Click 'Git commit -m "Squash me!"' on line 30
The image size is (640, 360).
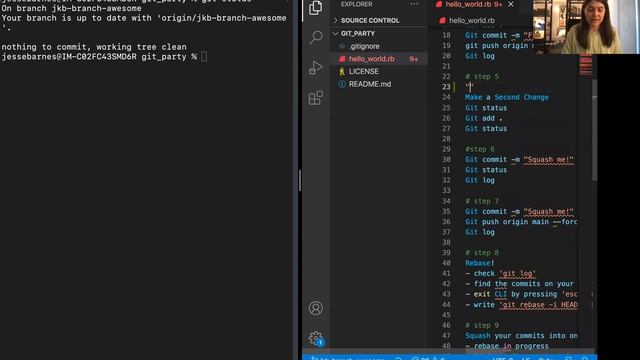point(519,160)
